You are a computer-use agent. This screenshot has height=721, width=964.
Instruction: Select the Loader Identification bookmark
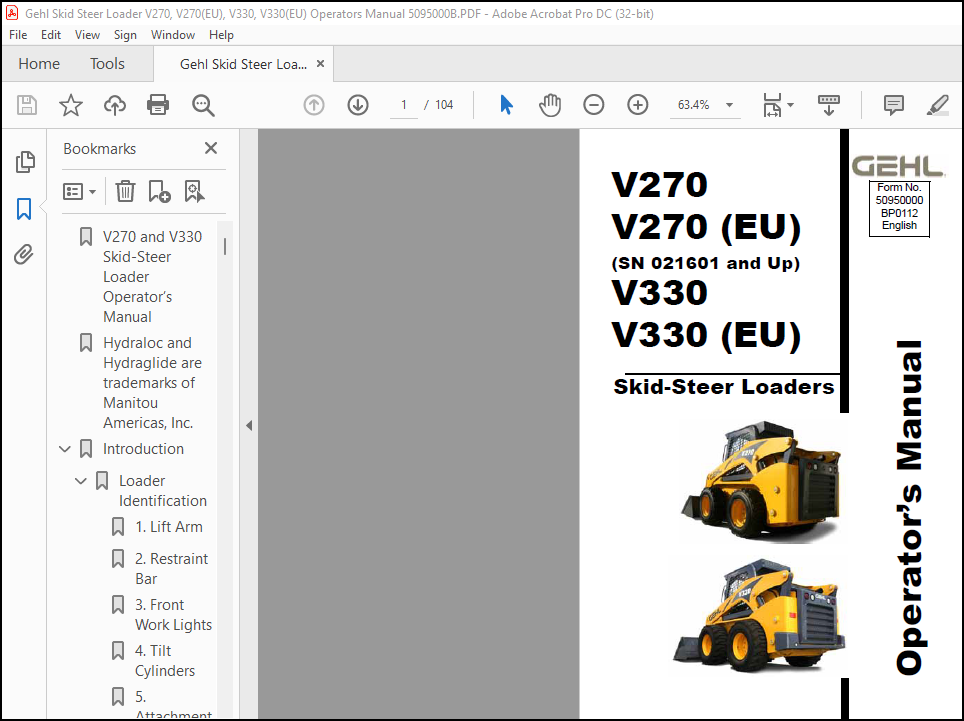[163, 491]
